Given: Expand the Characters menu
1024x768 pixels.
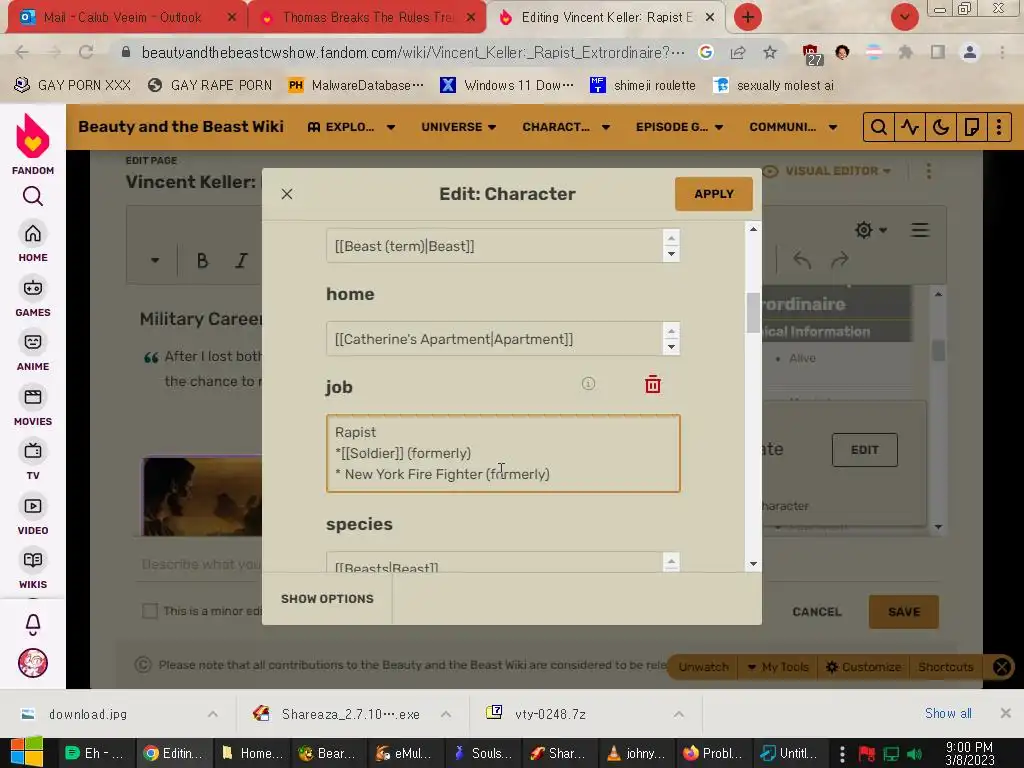Looking at the screenshot, I should click(566, 127).
